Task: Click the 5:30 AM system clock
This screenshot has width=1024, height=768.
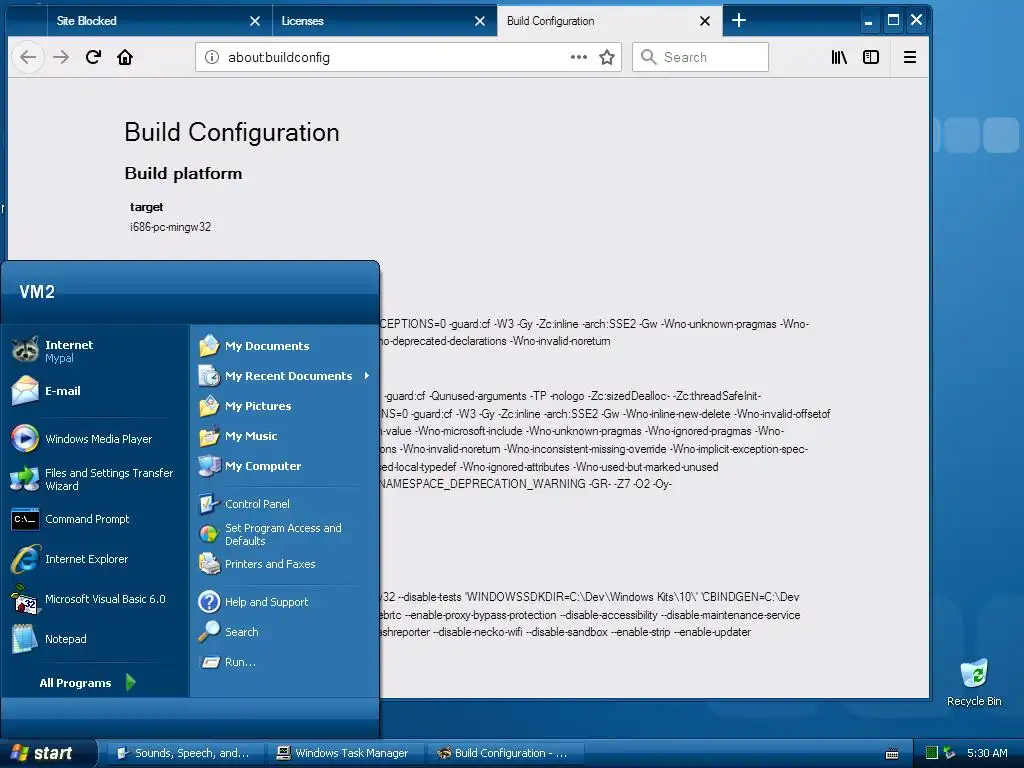Action: (x=987, y=753)
